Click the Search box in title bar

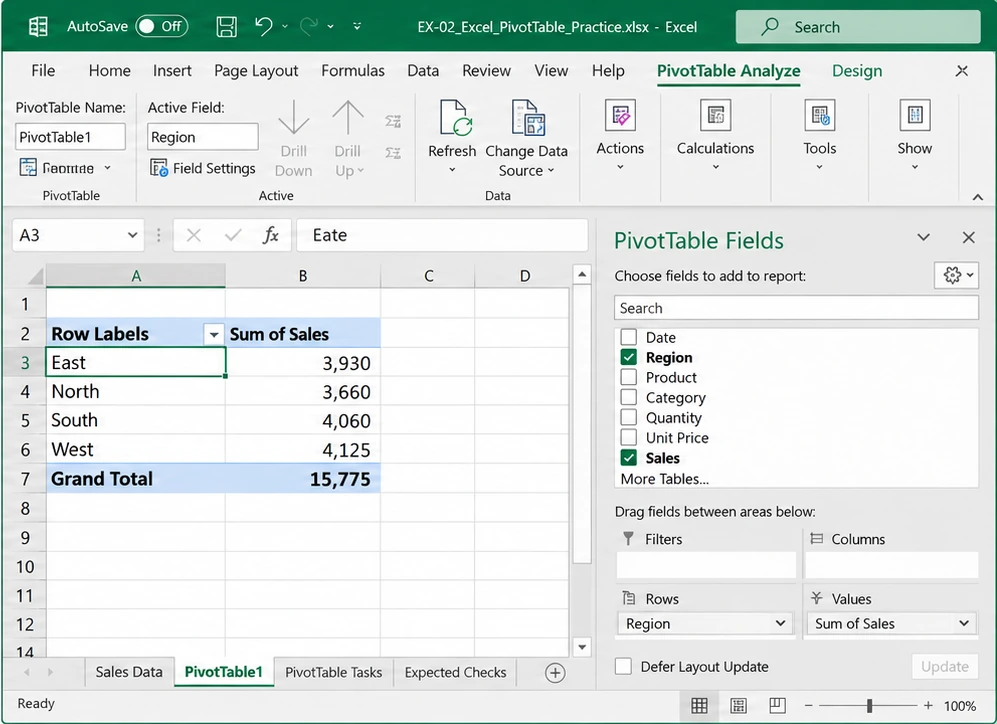click(858, 27)
